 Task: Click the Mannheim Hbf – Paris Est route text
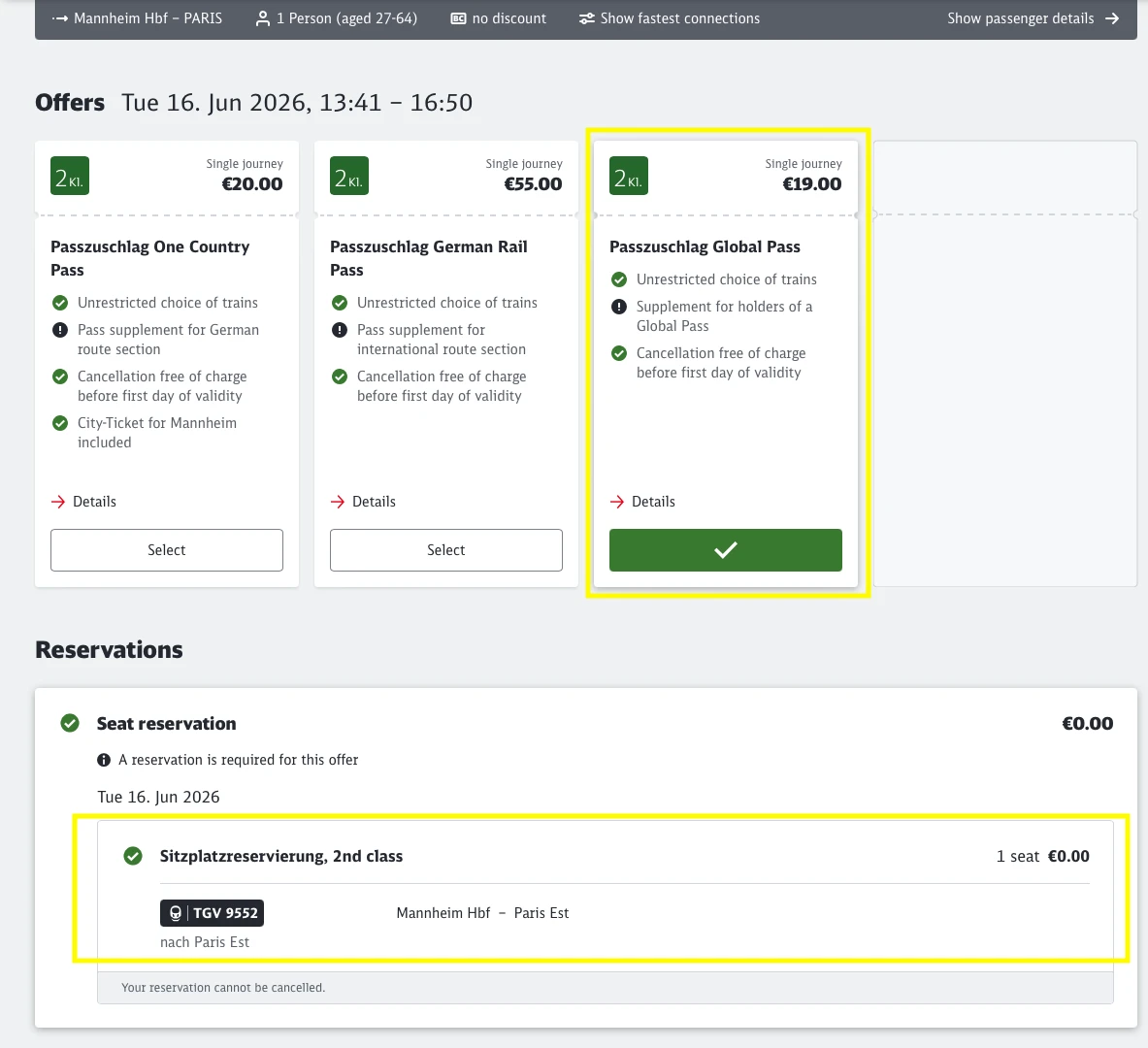pyautogui.click(x=482, y=913)
